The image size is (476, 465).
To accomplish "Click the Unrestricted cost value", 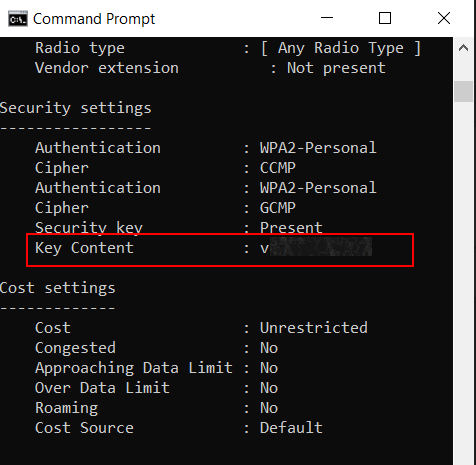I will coord(314,328).
